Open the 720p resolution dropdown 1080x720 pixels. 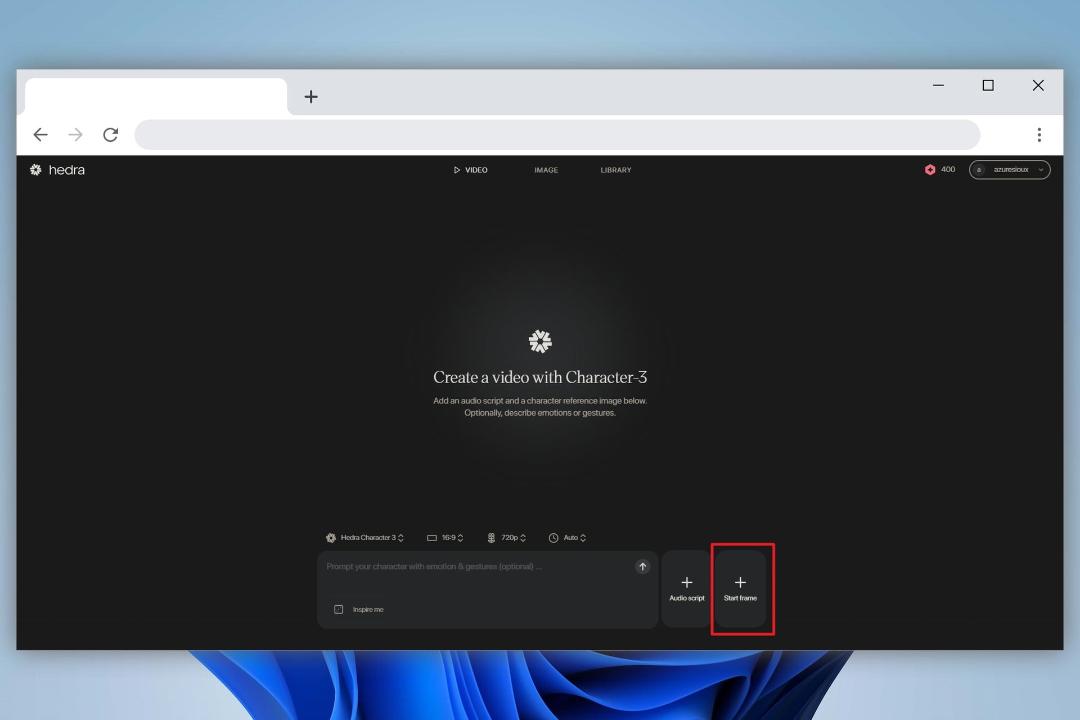click(x=506, y=537)
